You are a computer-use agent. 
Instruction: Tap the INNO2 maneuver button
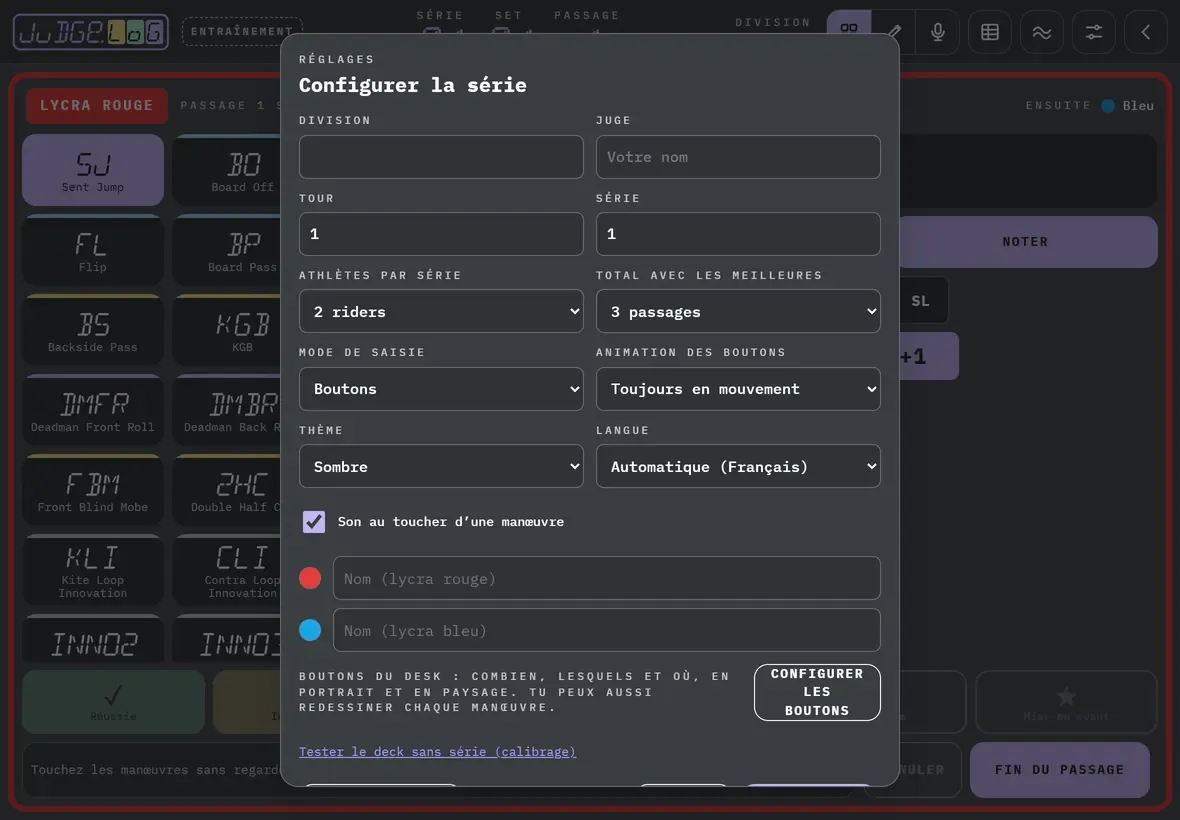point(93,639)
